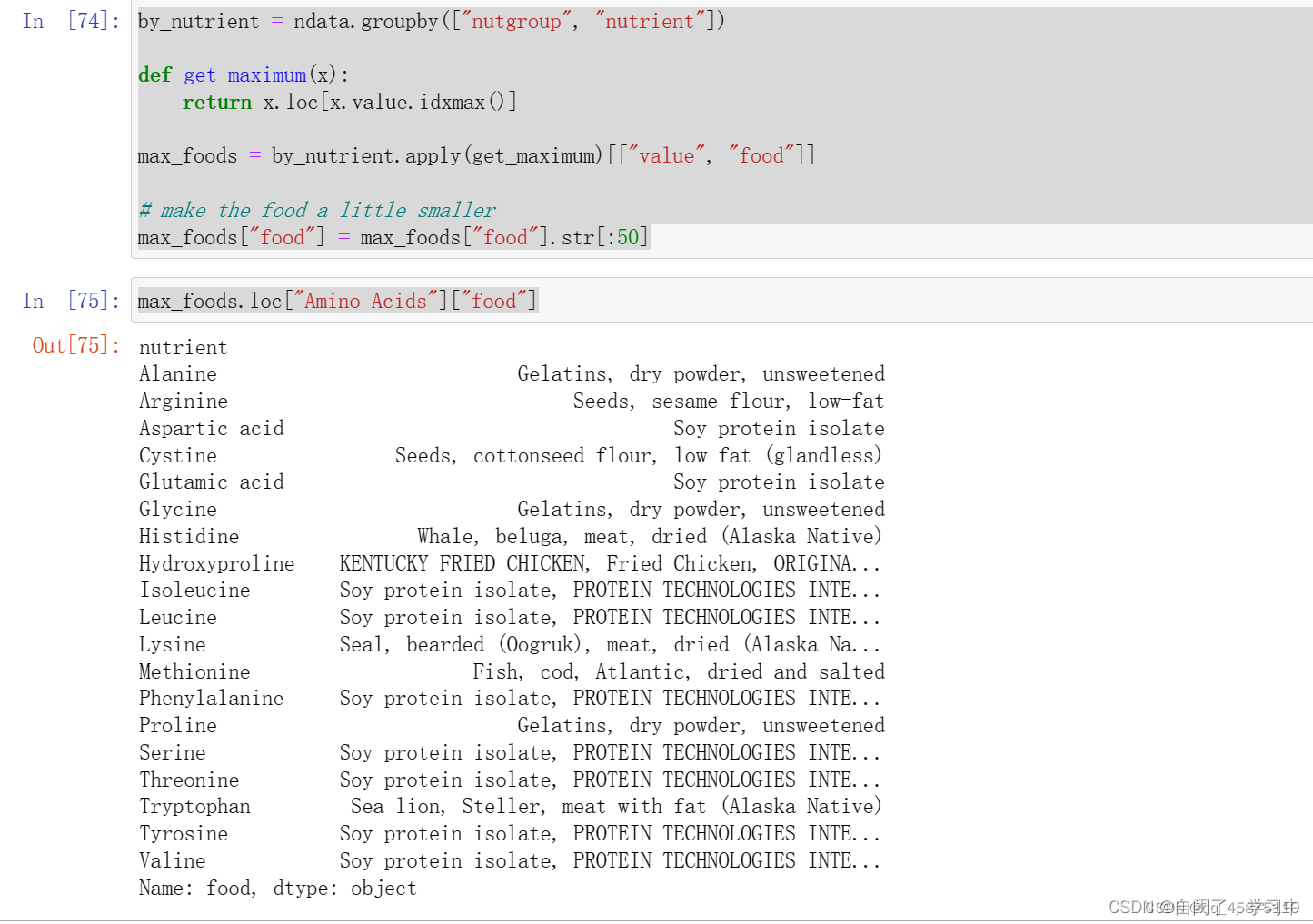Click the Out[75] output prompt
This screenshot has height=924, width=1313.
(x=76, y=345)
